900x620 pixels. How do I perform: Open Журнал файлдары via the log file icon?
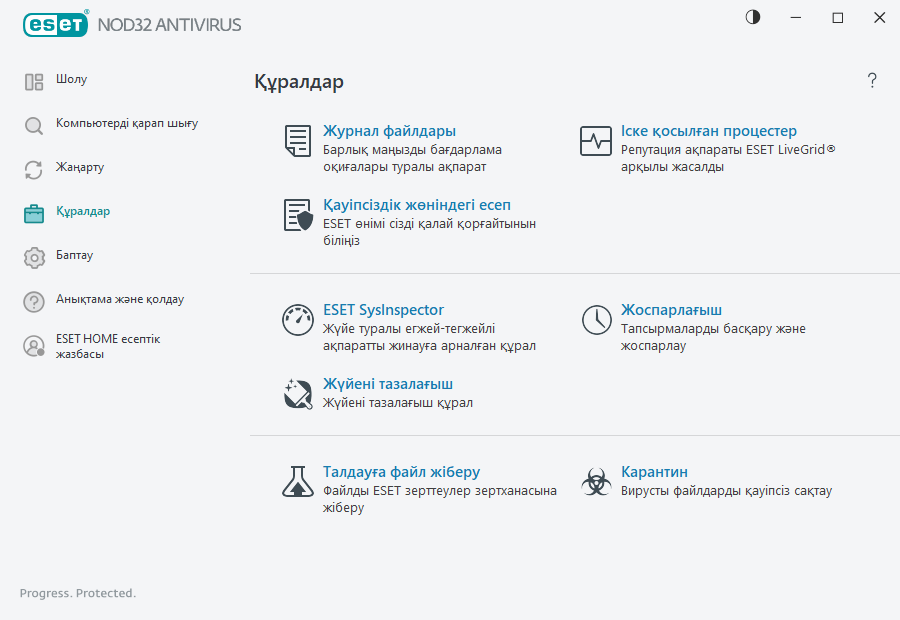(x=297, y=141)
